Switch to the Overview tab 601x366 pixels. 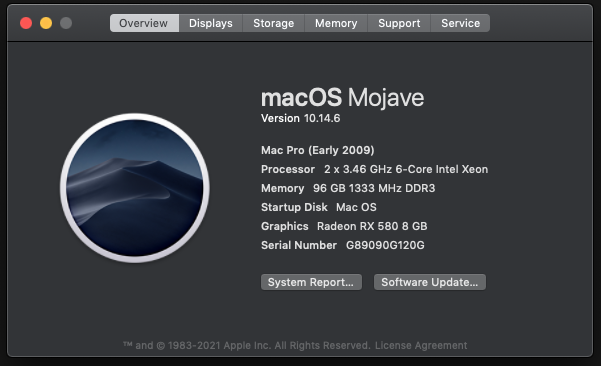click(145, 23)
